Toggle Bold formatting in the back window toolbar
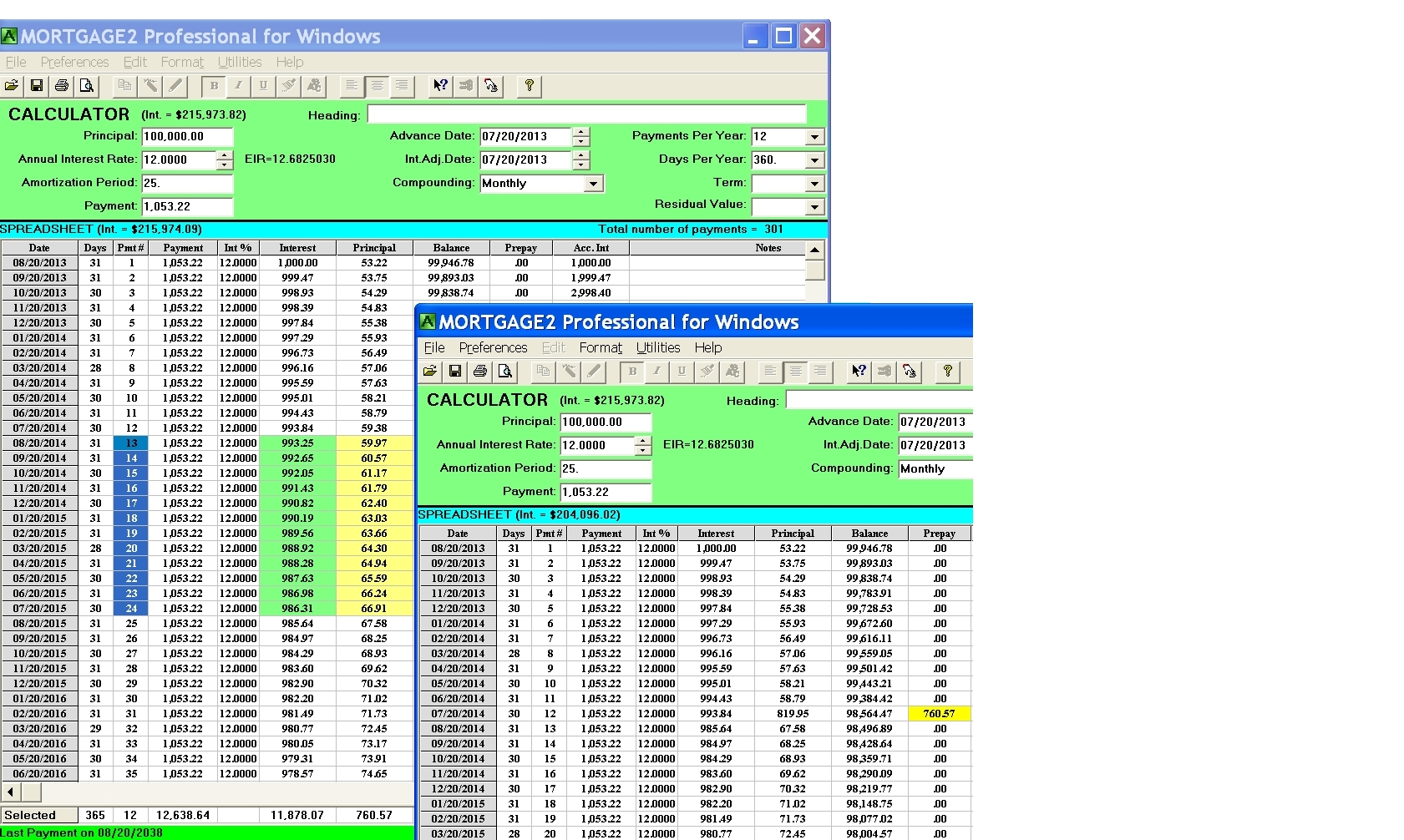Image resolution: width=1404 pixels, height=840 pixels. tap(214, 86)
